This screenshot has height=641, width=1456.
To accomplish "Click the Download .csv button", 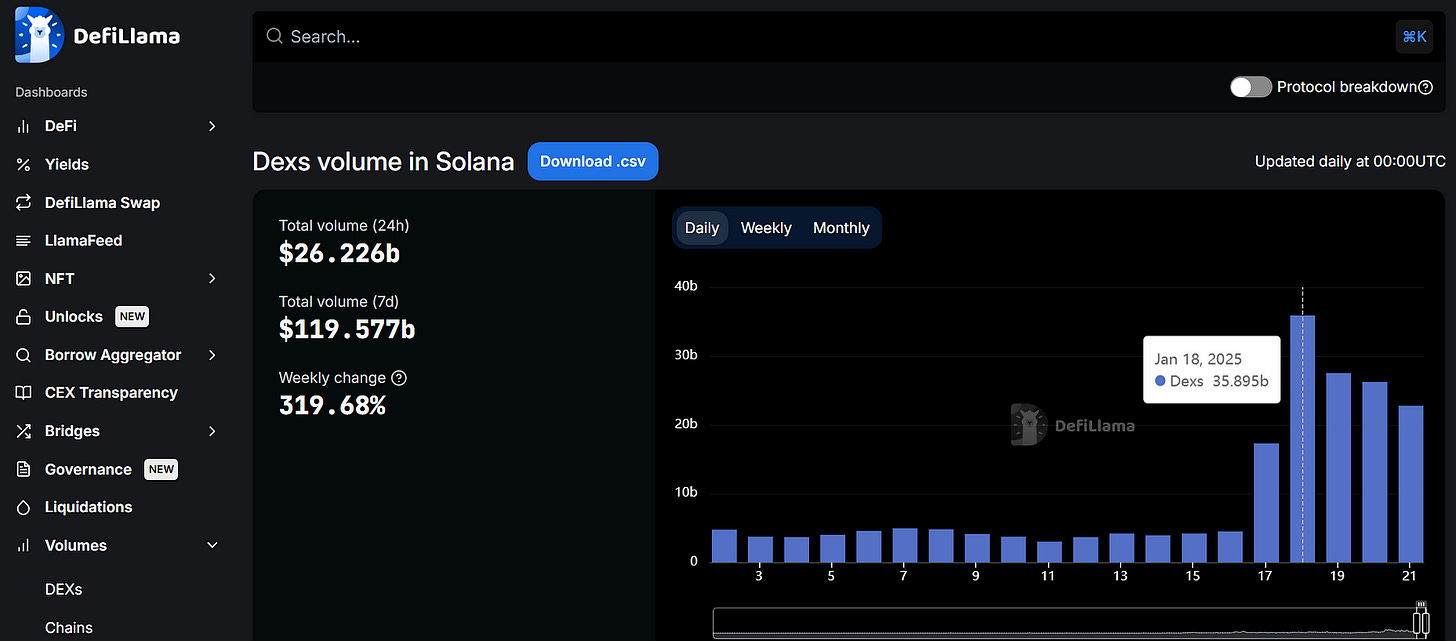I will click(x=592, y=161).
